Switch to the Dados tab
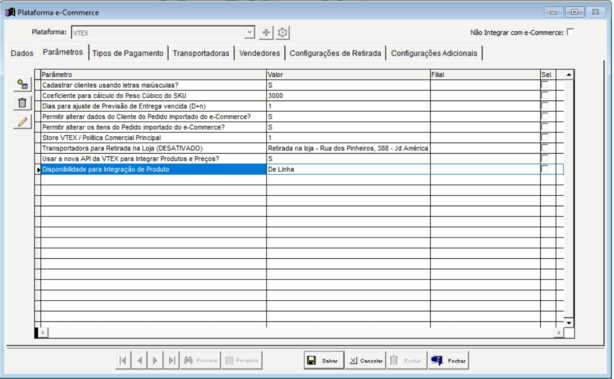614x379 pixels. click(x=22, y=53)
